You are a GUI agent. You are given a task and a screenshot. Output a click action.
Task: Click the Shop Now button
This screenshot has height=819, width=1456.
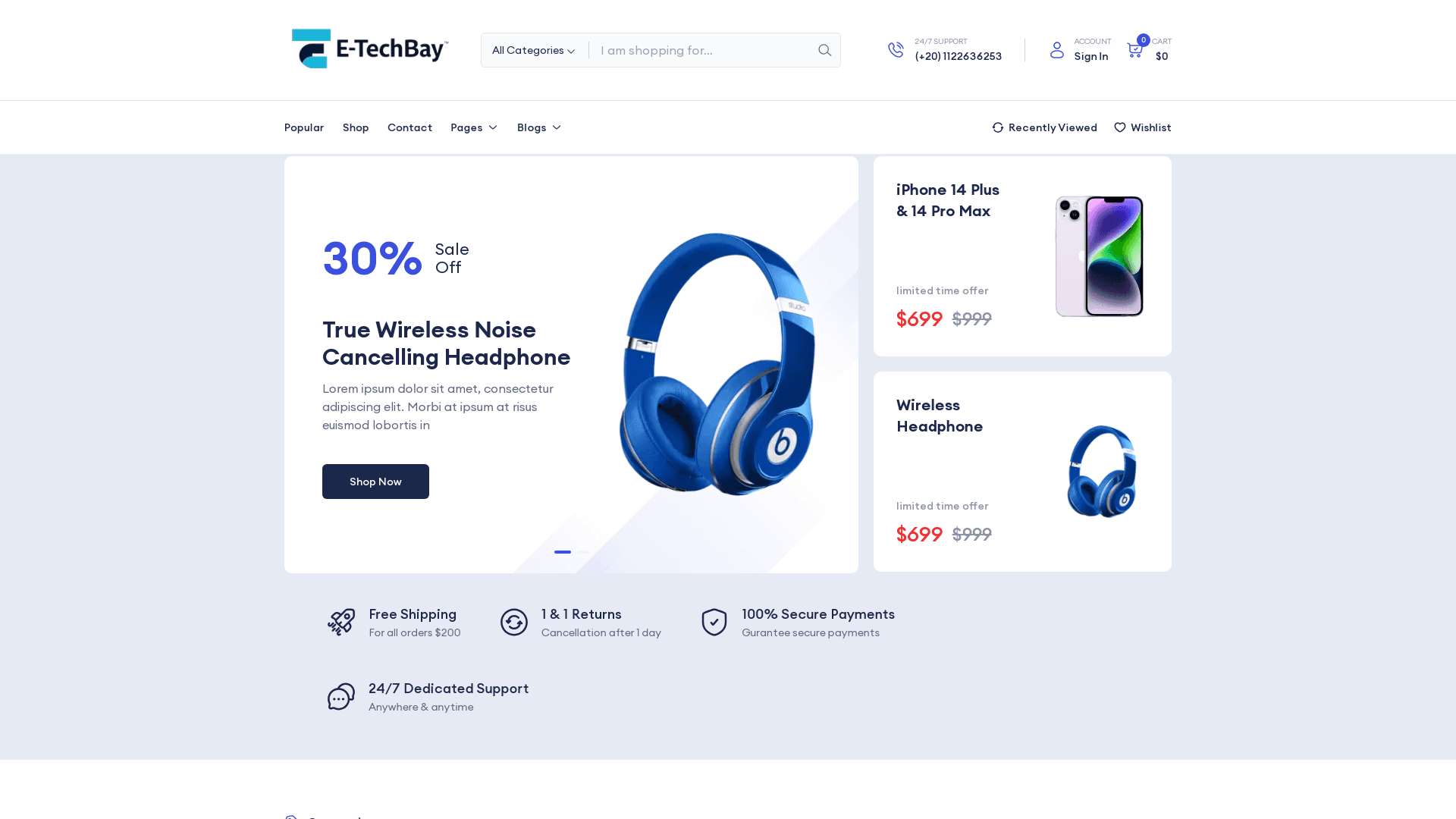pyautogui.click(x=376, y=481)
